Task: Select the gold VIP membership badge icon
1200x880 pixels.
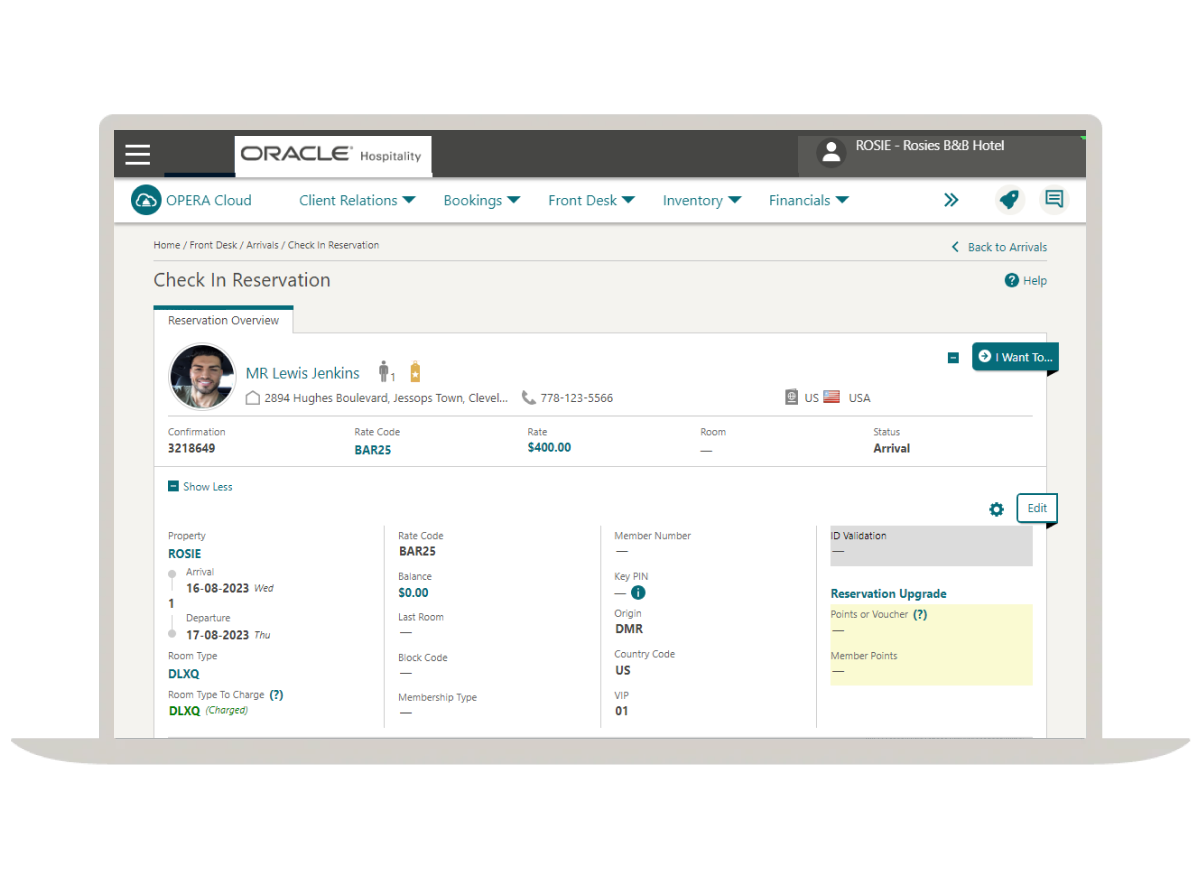Action: [415, 370]
